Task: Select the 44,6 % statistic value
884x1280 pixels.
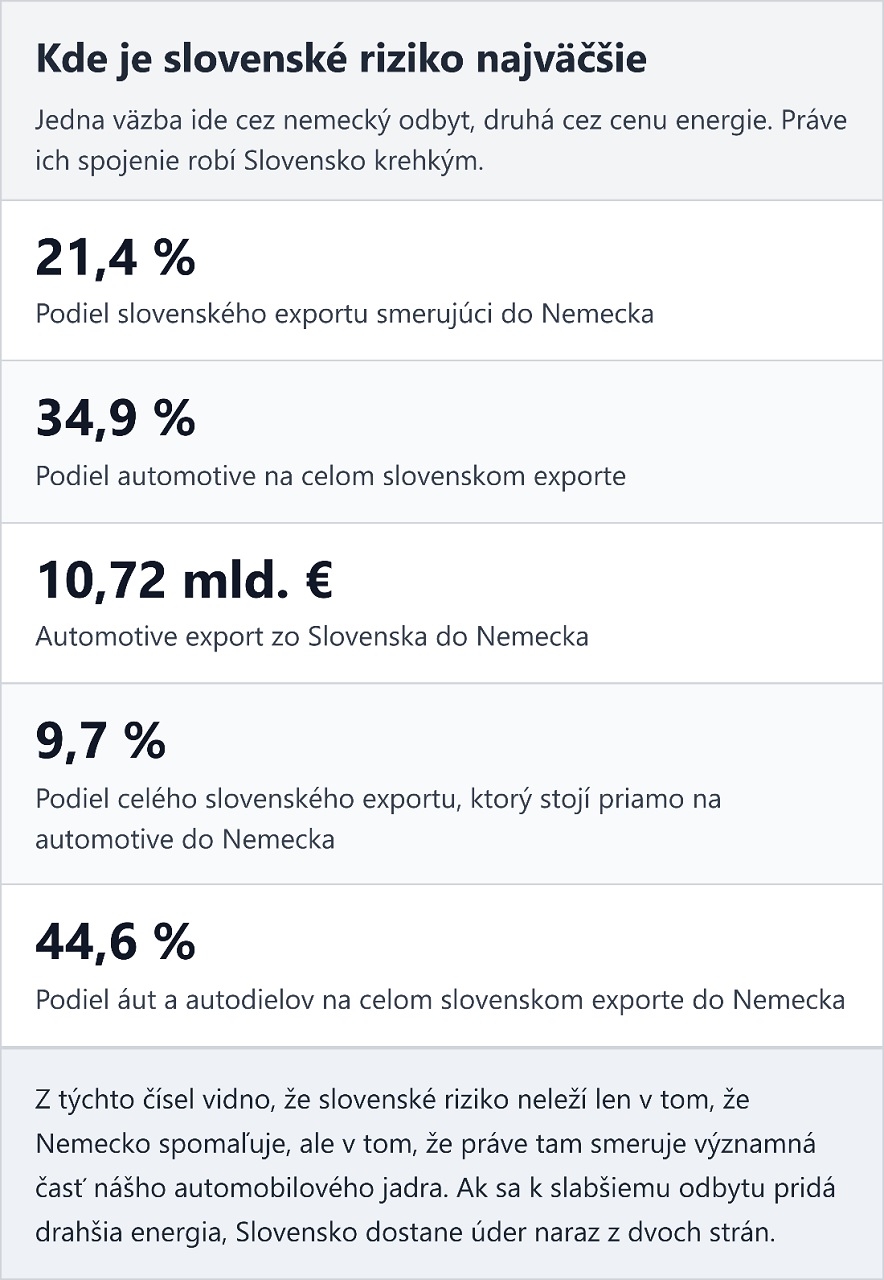Action: 115,941
